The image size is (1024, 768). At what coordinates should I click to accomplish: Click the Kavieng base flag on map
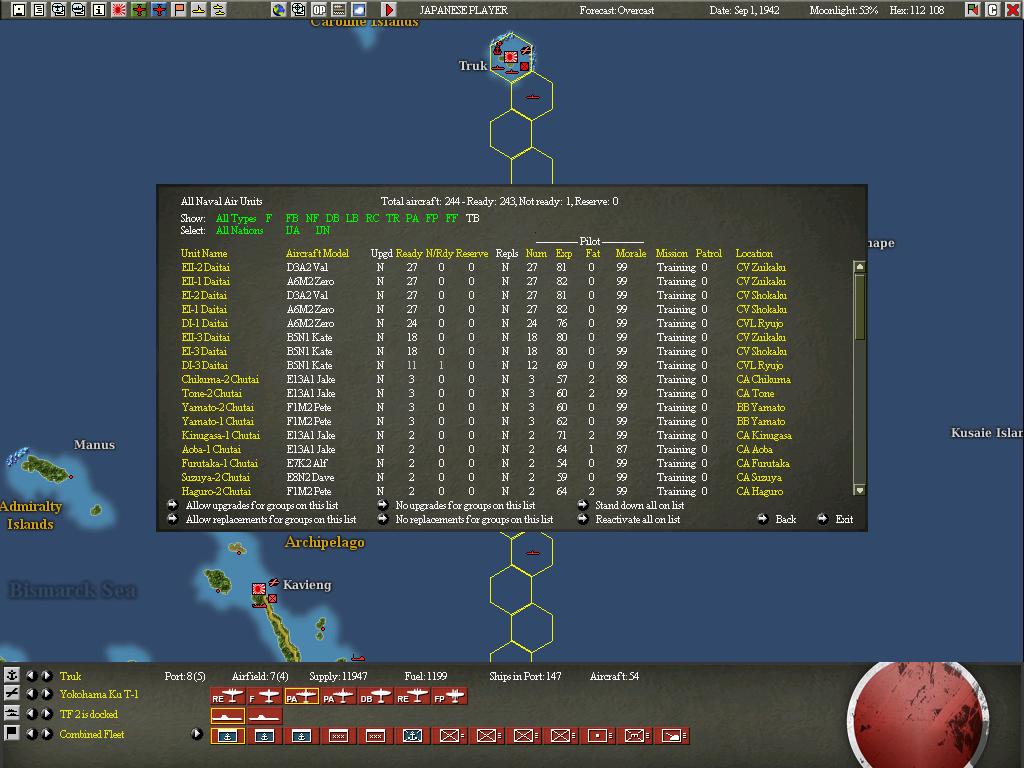pos(259,589)
